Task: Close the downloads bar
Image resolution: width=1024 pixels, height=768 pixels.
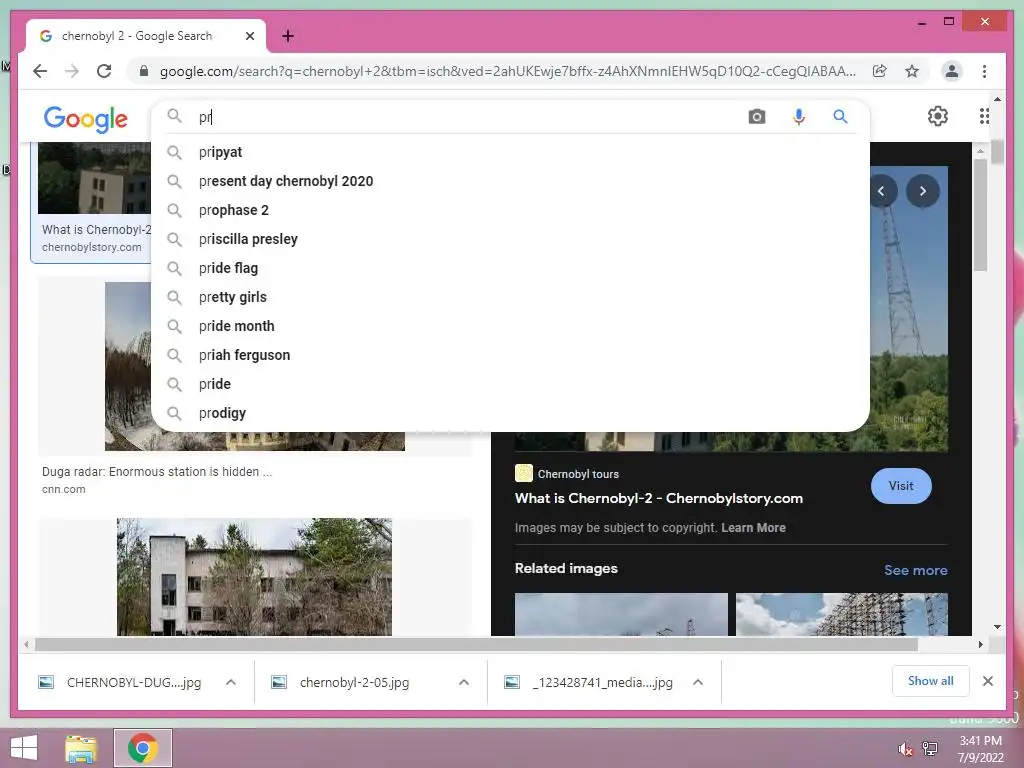Action: coord(988,681)
